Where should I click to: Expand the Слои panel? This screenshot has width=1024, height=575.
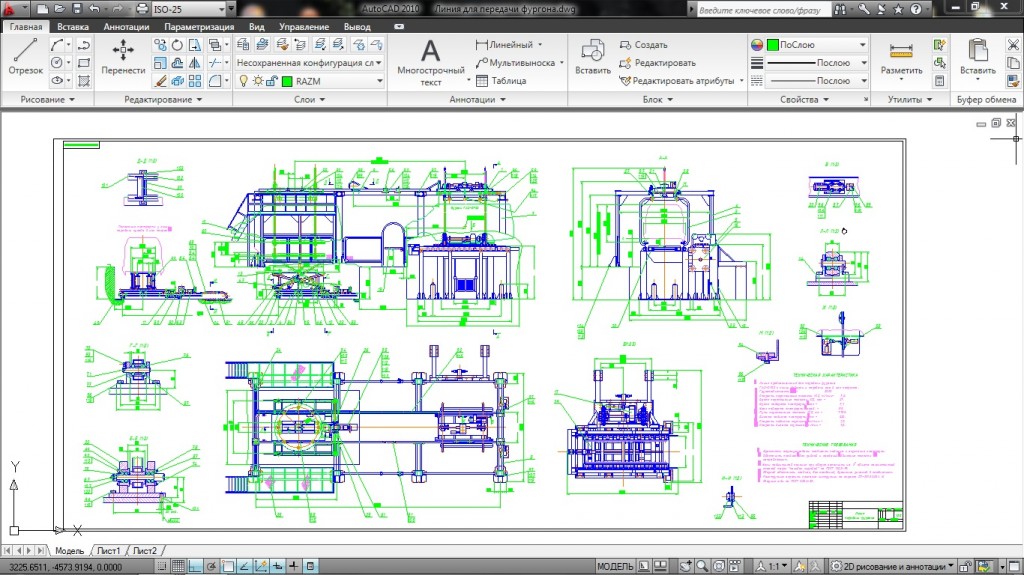[x=310, y=99]
